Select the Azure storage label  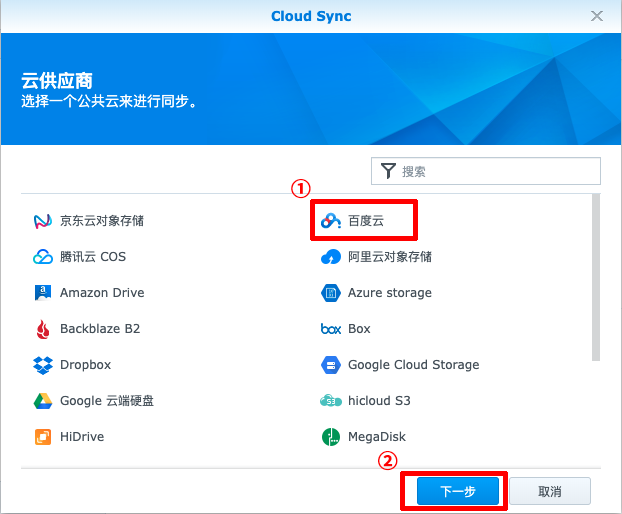click(390, 293)
